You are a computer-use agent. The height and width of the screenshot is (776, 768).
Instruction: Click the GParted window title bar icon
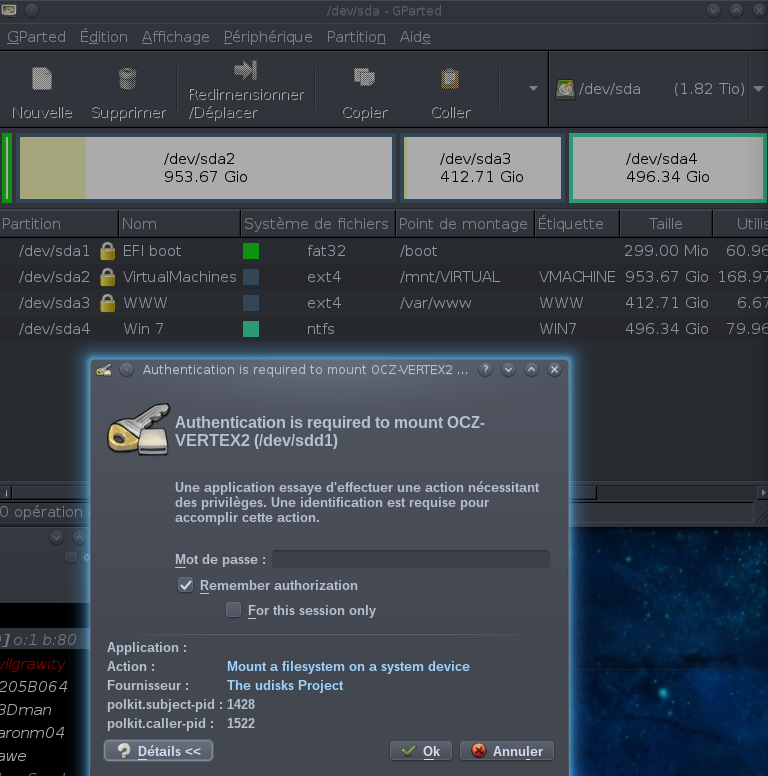9,10
